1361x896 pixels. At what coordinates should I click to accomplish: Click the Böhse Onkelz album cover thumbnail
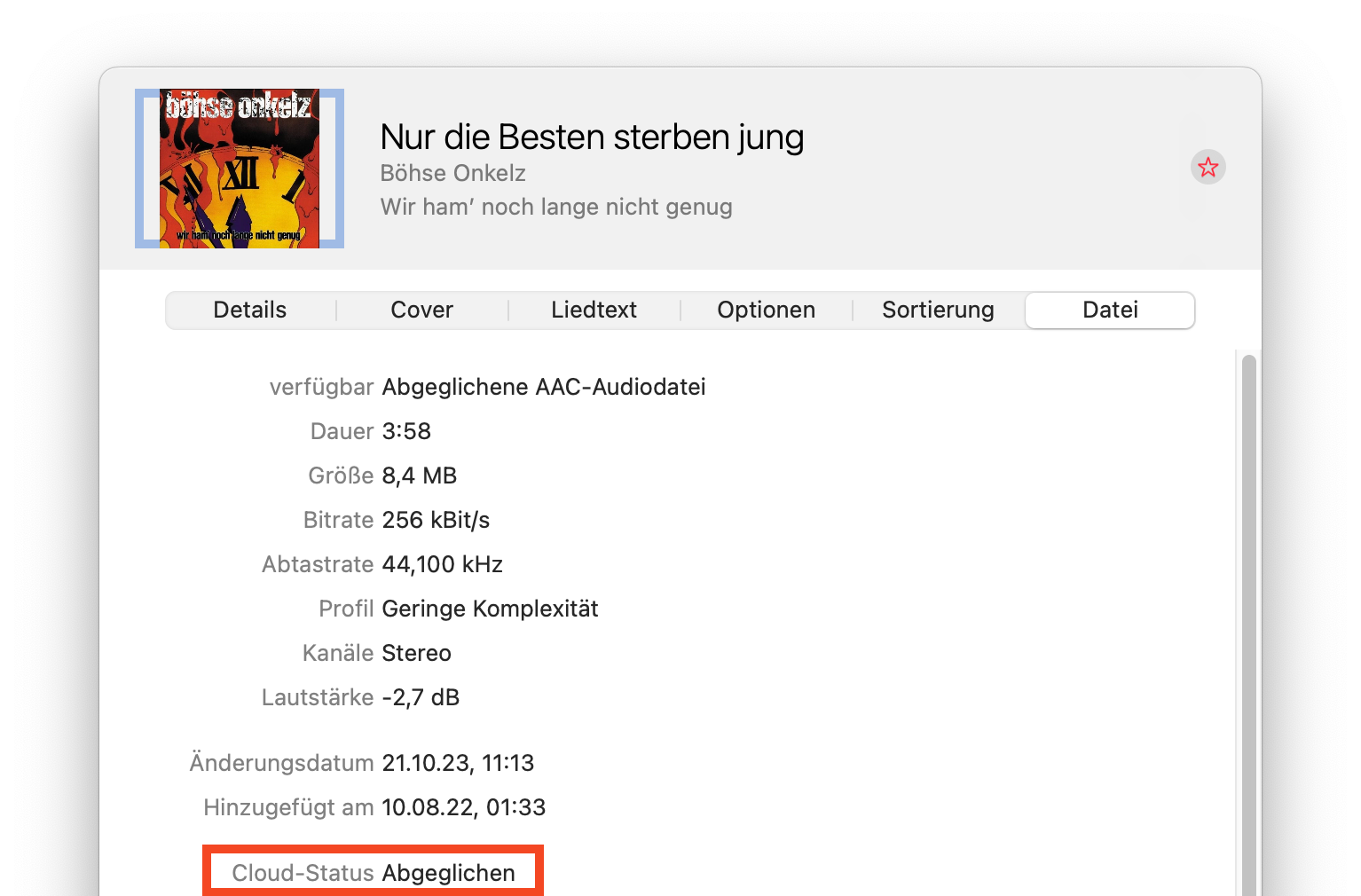coord(240,169)
